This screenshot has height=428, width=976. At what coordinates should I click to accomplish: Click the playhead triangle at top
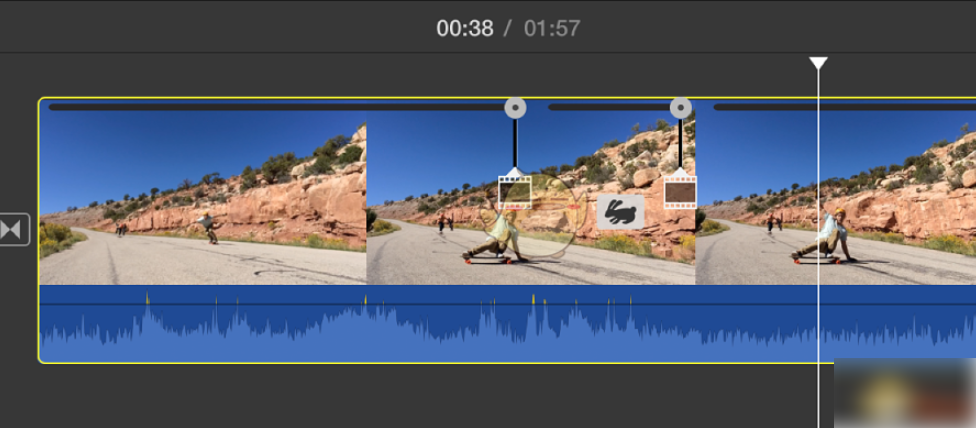click(818, 64)
